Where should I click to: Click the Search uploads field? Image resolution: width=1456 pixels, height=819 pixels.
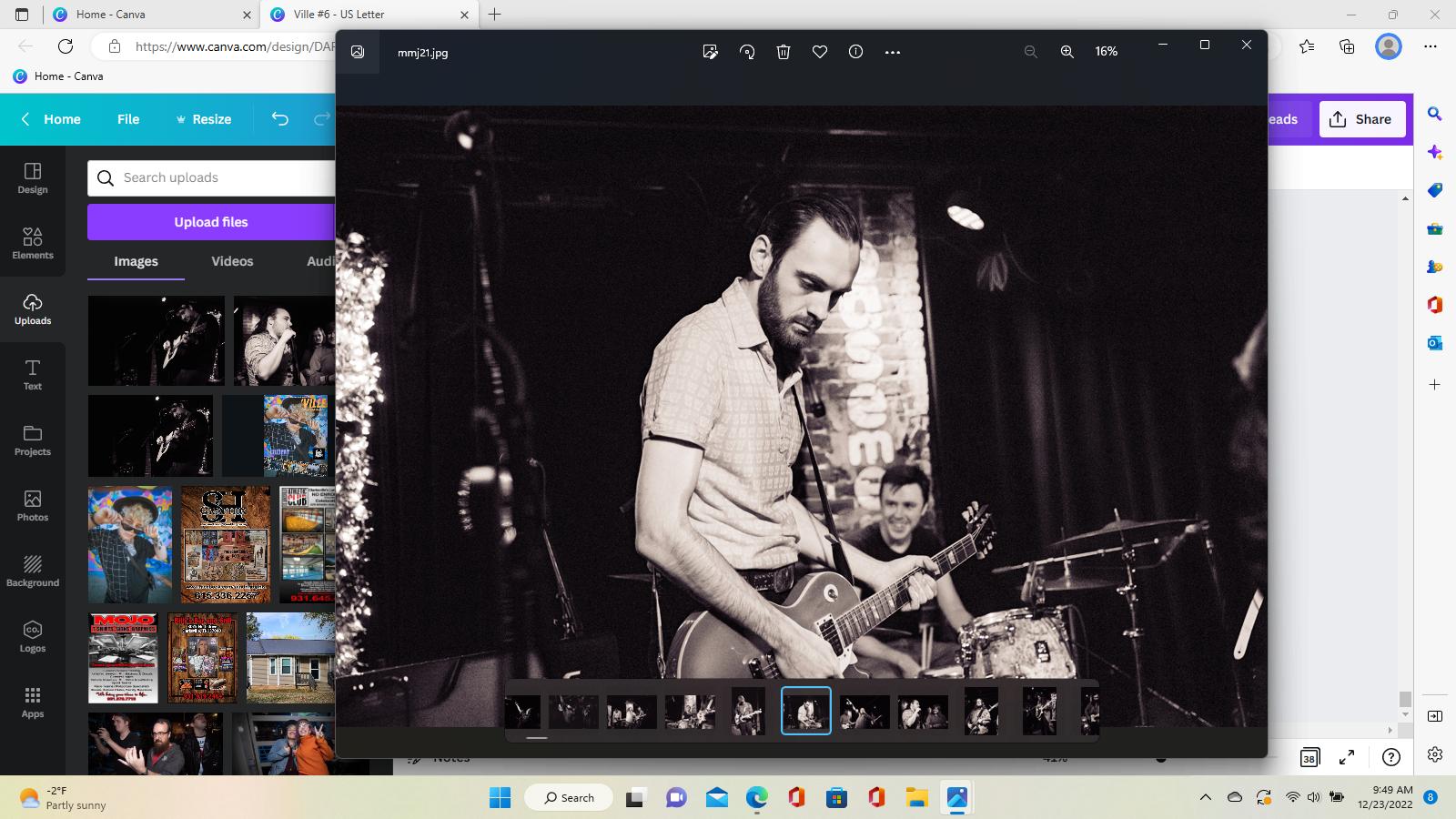[212, 178]
